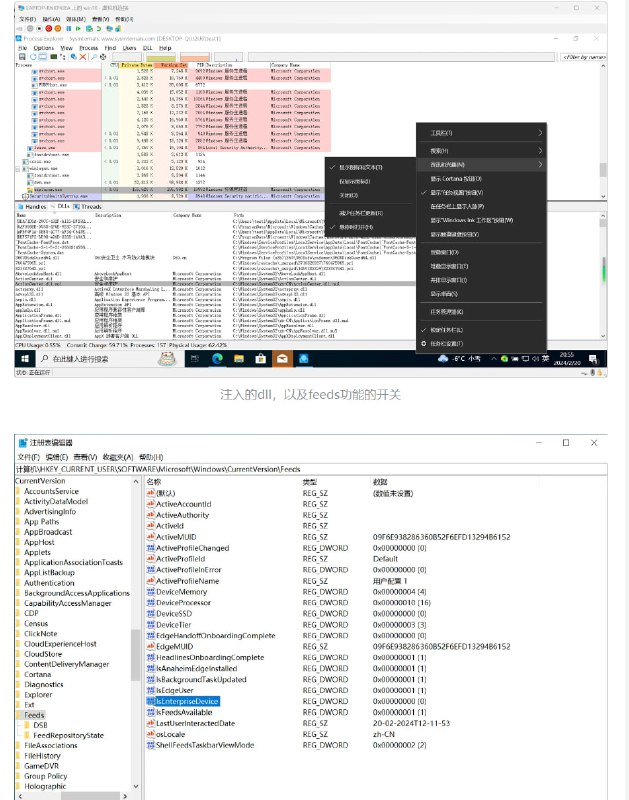Click the Windows Start button on taskbar
Image resolution: width=629 pixels, height=800 pixels.
[24, 359]
